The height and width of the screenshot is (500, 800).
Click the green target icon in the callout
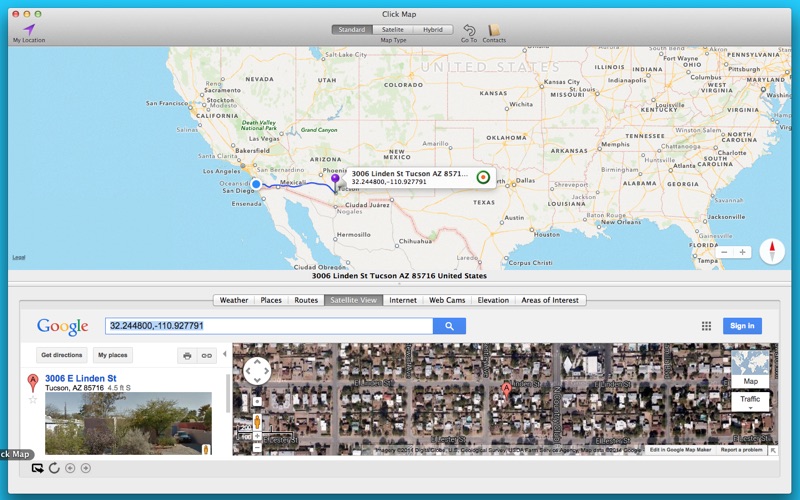tap(483, 177)
